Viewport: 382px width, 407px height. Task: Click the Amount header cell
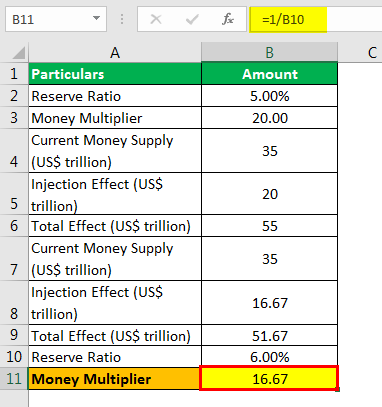click(x=269, y=74)
